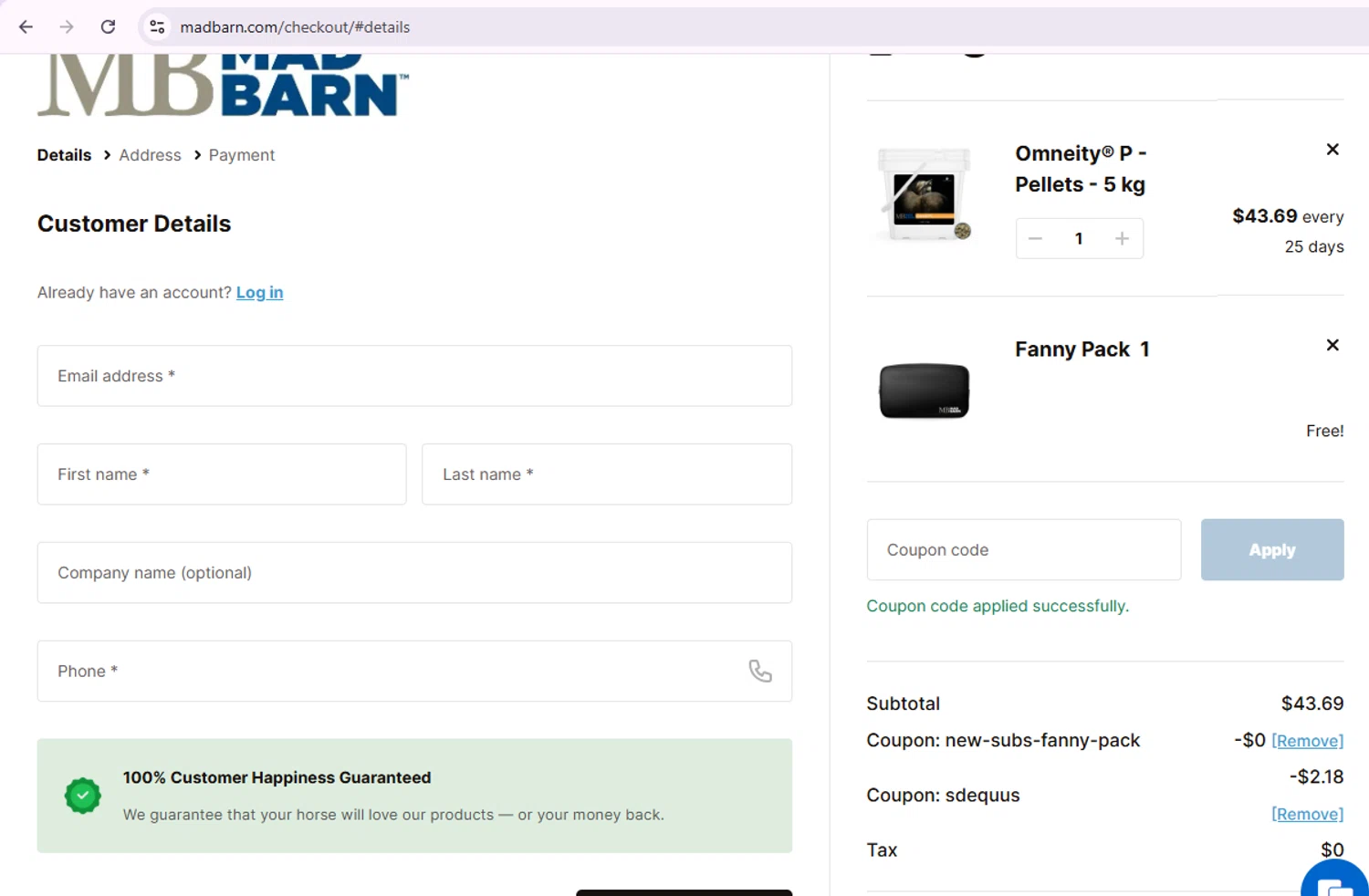Decrease Omneity pellets quantity with minus
Screen dimensions: 1369x896
click(1035, 238)
